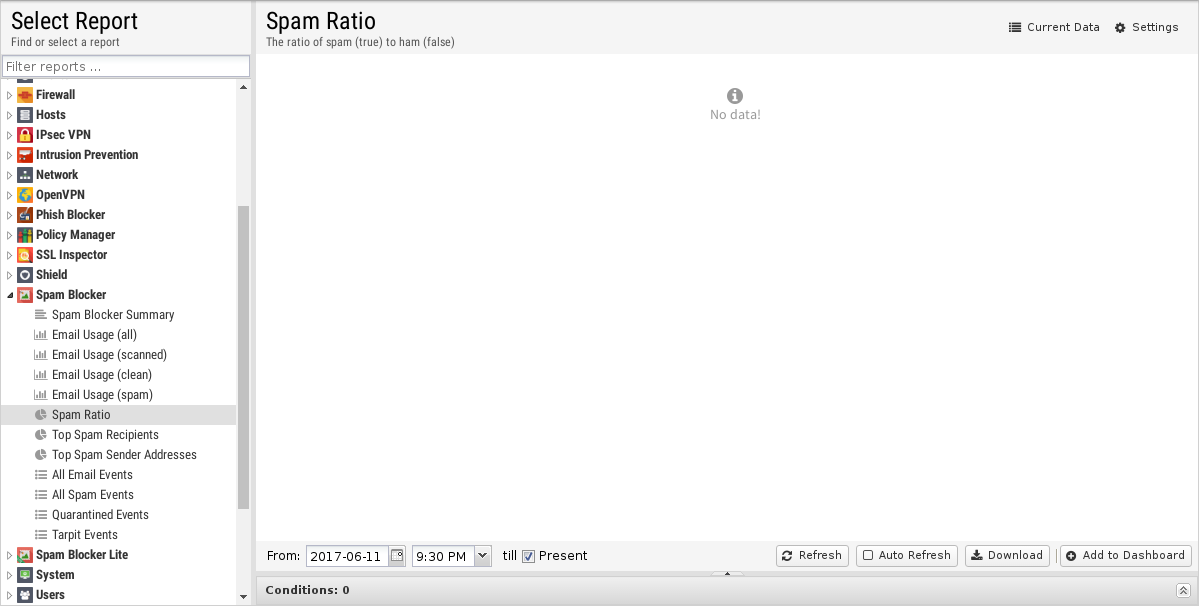This screenshot has height=606, width=1199.
Task: Click the SSL Inspector icon
Action: click(x=24, y=254)
